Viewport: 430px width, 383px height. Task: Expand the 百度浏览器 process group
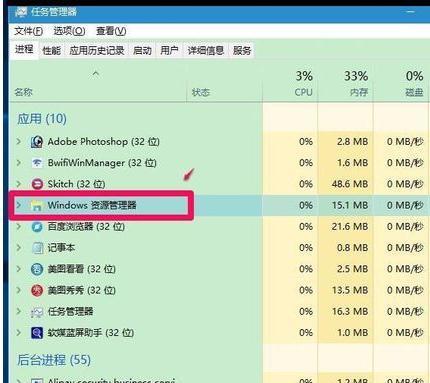coord(19,227)
